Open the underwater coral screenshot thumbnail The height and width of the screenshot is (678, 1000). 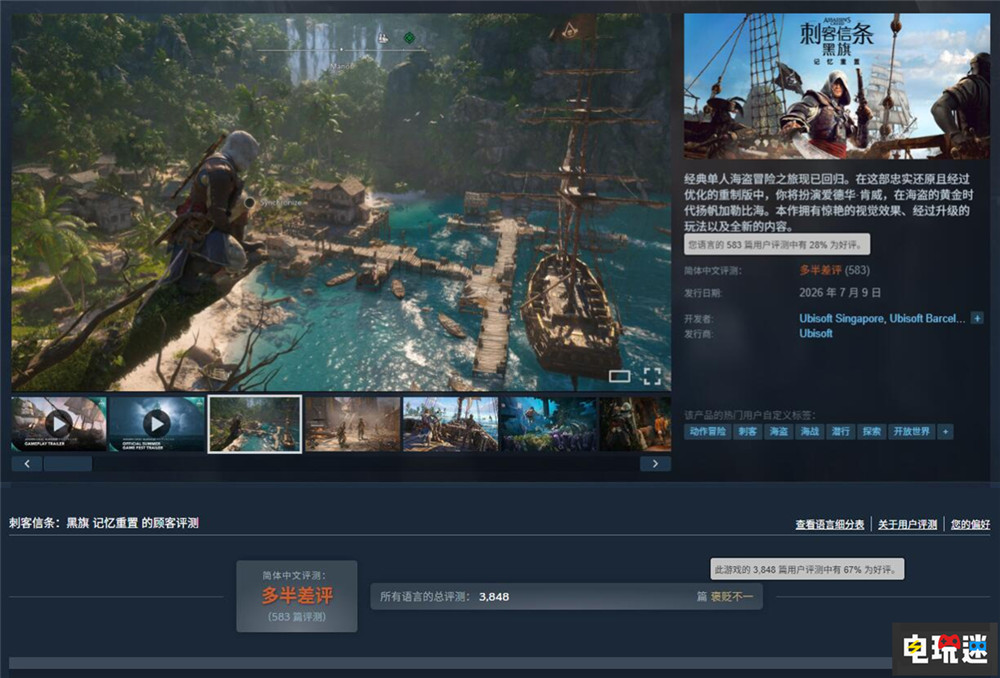(x=548, y=424)
